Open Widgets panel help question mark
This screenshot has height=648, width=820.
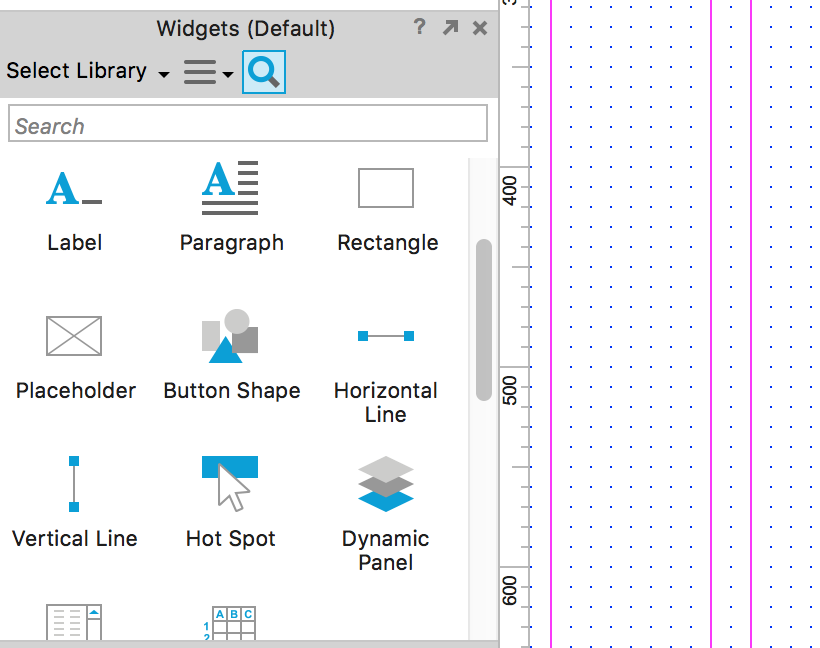click(x=420, y=28)
